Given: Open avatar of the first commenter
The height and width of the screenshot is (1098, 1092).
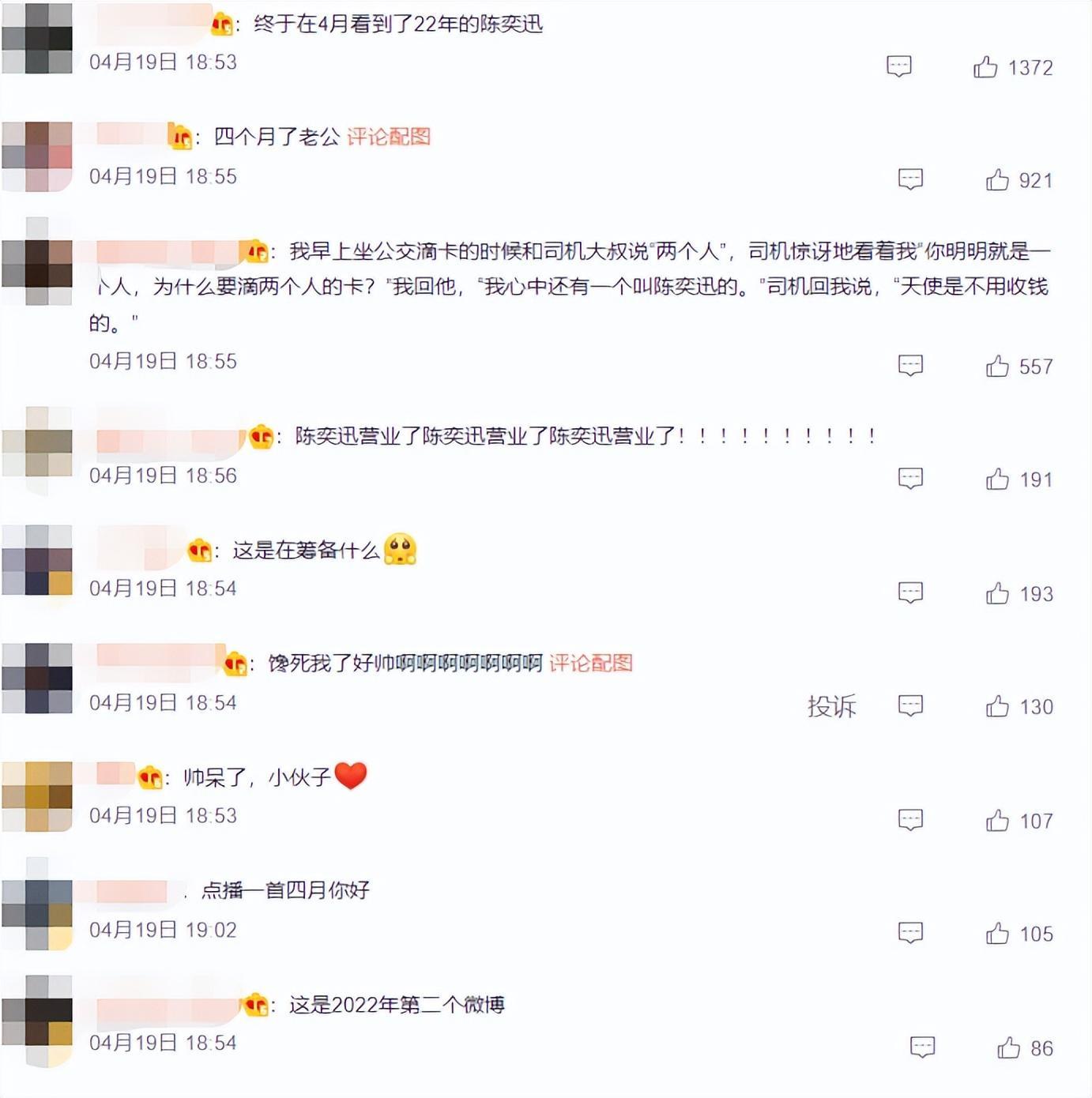Looking at the screenshot, I should tap(37, 38).
